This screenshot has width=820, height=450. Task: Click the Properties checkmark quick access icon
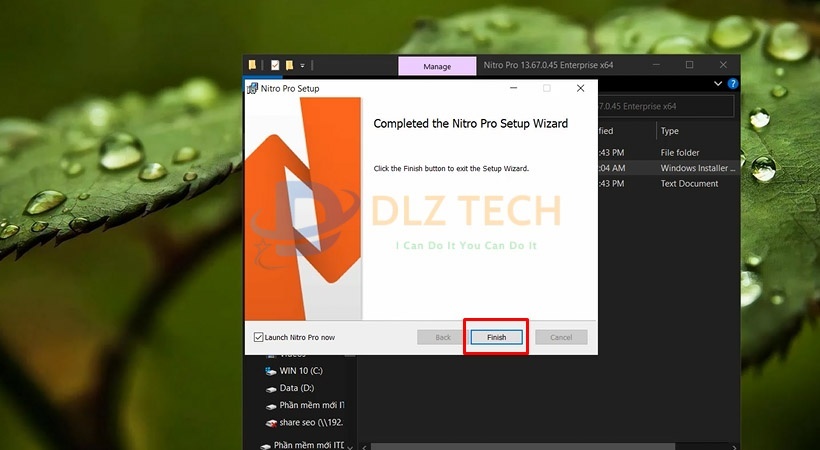pyautogui.click(x=275, y=65)
